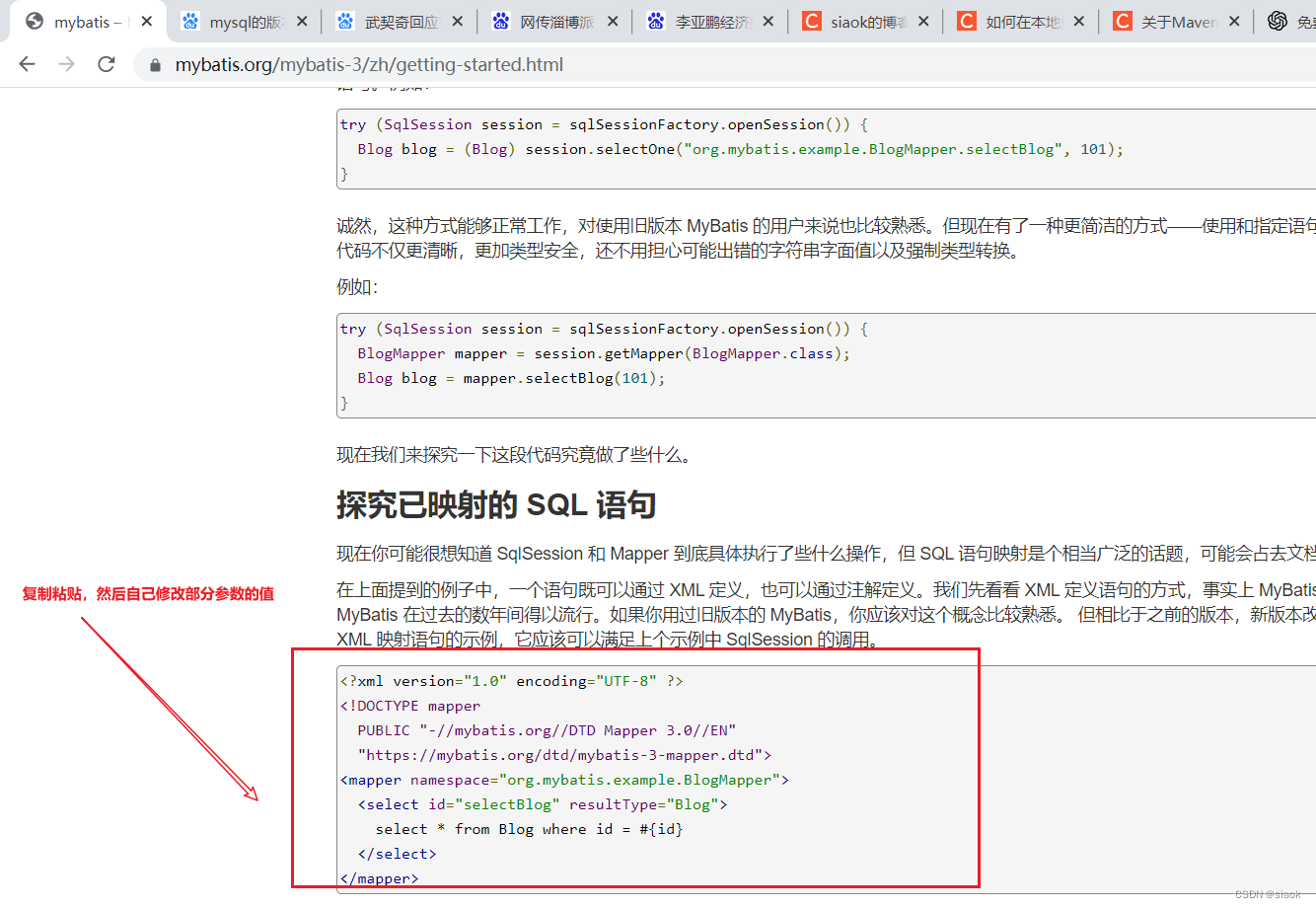The image size is (1316, 908).
Task: Click Baidu favicon on 武契奇回应 tab
Action: (x=345, y=21)
